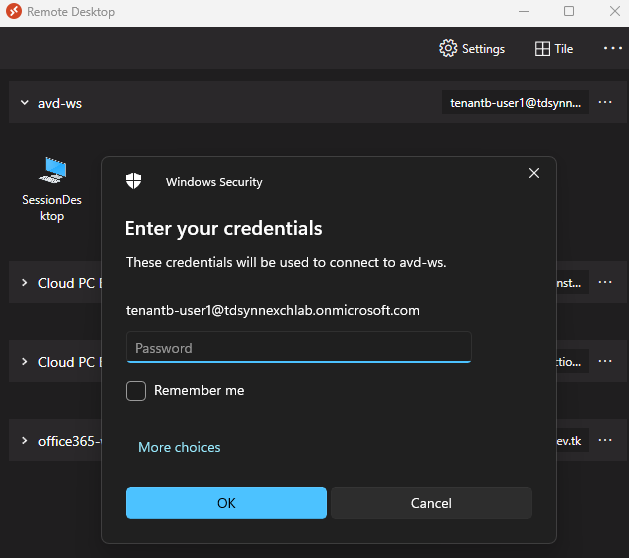Open the toolbar's three-dot overflow menu
629x558 pixels.
point(613,48)
